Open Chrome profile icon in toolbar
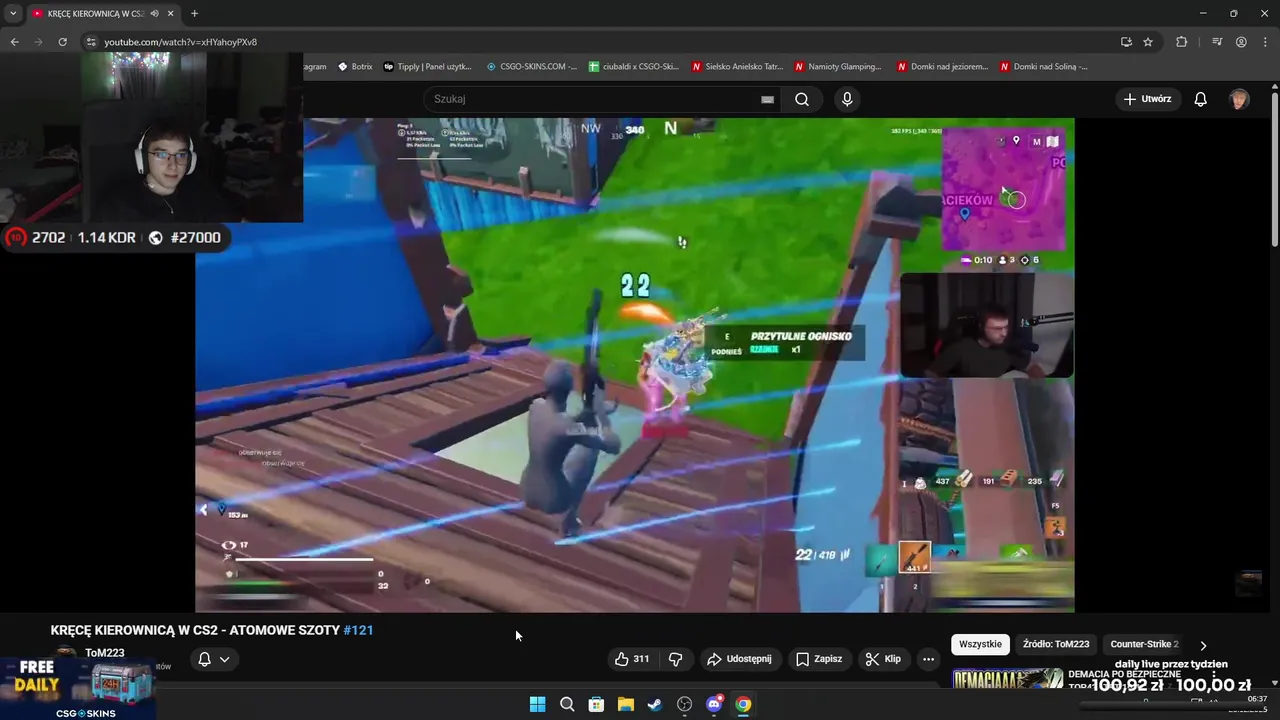 (x=1241, y=42)
